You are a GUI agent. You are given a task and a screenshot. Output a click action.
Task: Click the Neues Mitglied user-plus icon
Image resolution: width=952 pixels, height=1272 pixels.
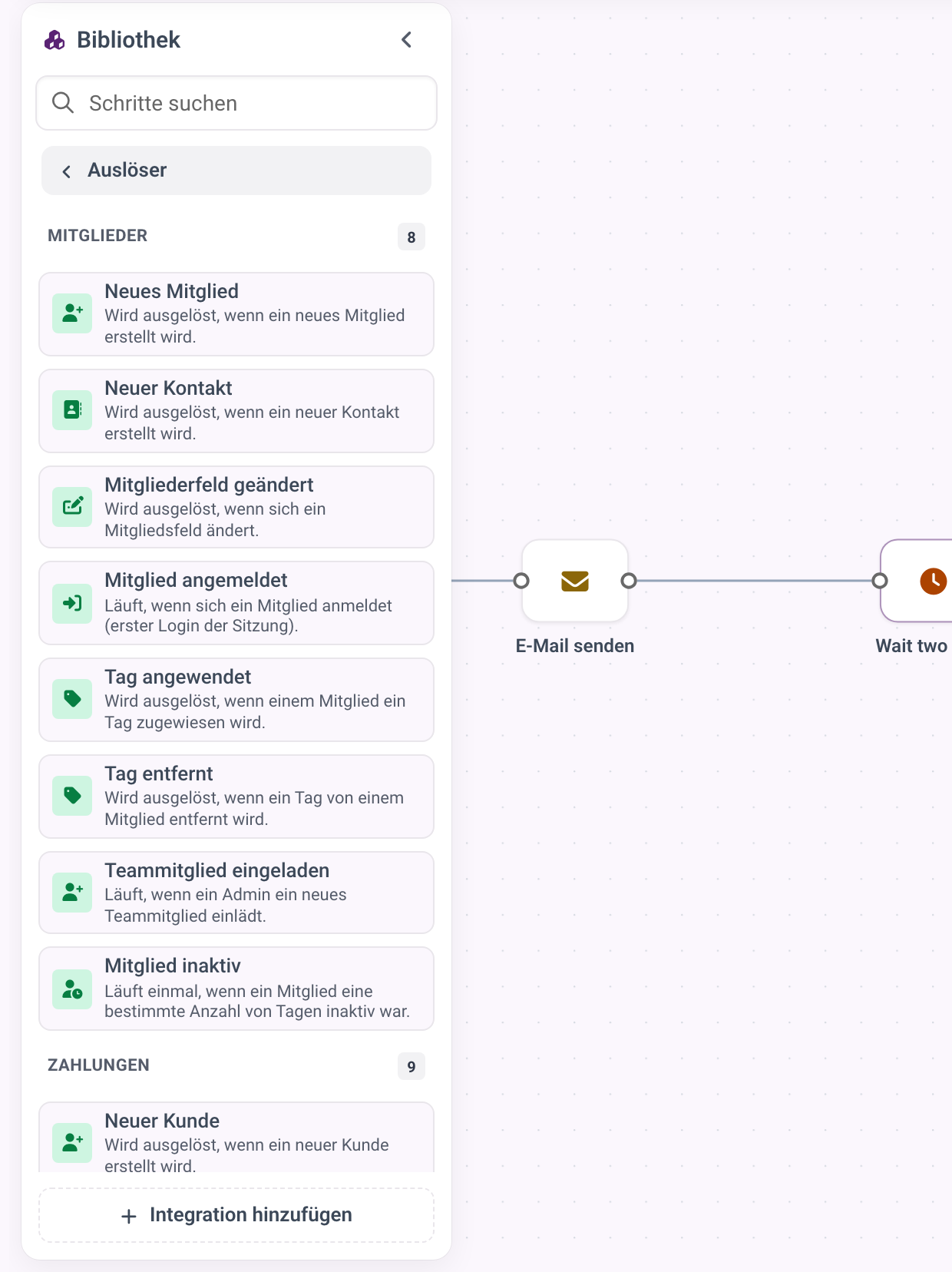tap(72, 313)
